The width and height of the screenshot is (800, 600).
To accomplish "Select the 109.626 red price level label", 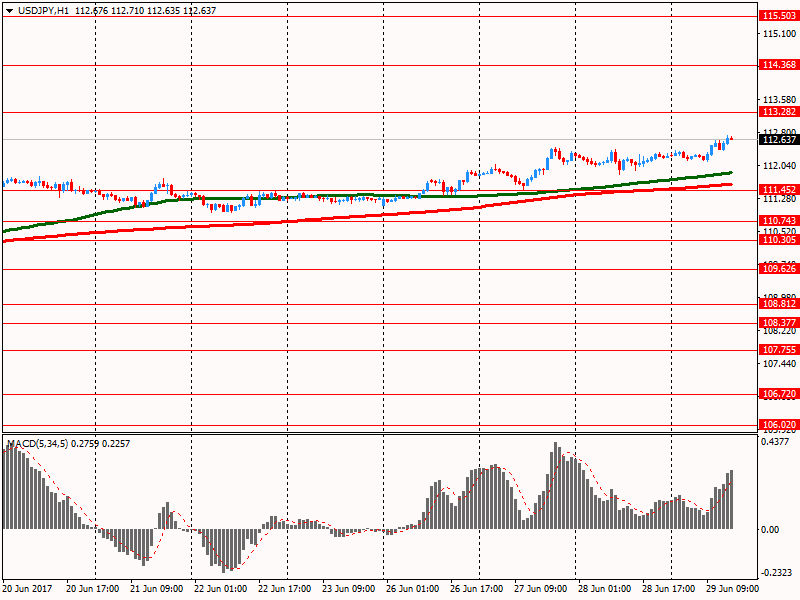I will [x=779, y=269].
